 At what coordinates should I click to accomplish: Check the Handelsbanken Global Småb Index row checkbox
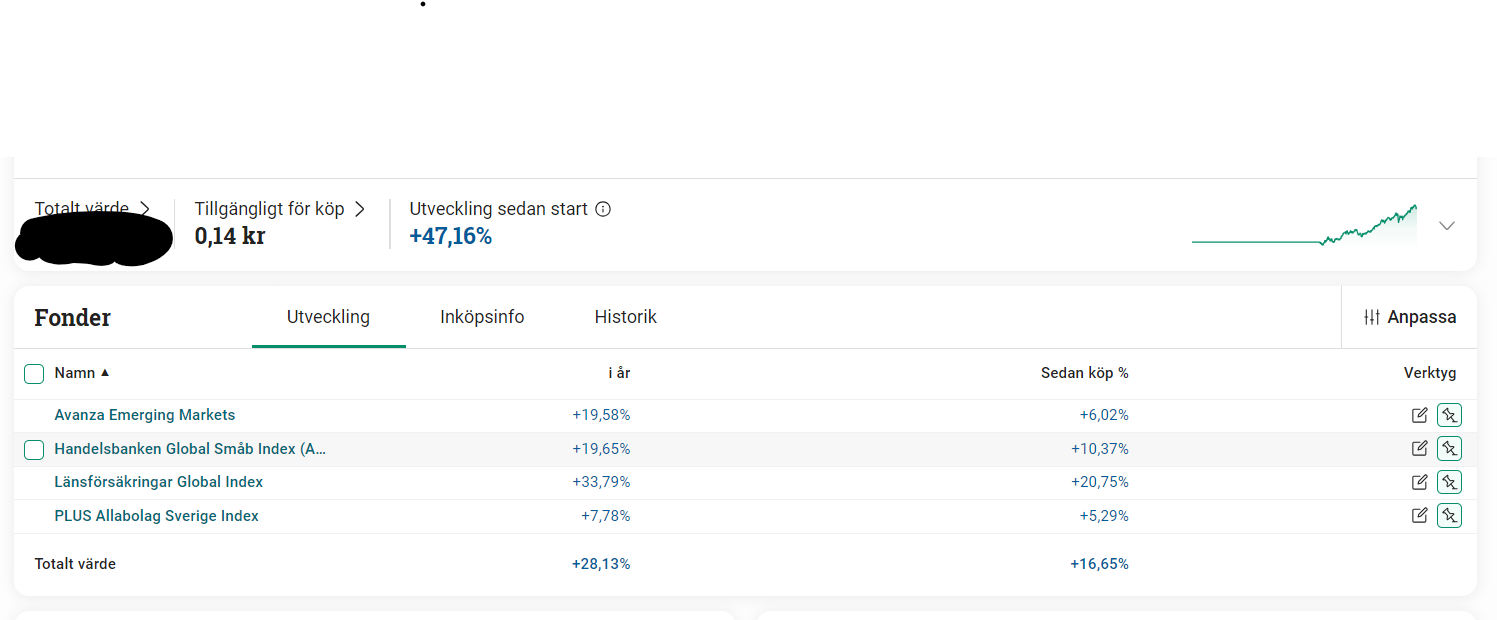34,450
